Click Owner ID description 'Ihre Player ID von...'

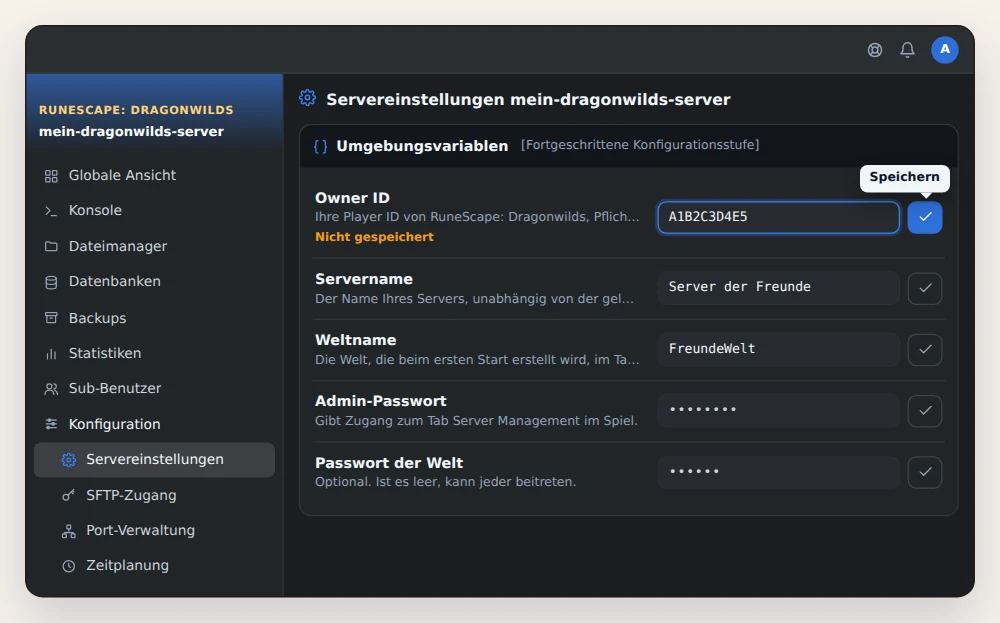pos(477,217)
